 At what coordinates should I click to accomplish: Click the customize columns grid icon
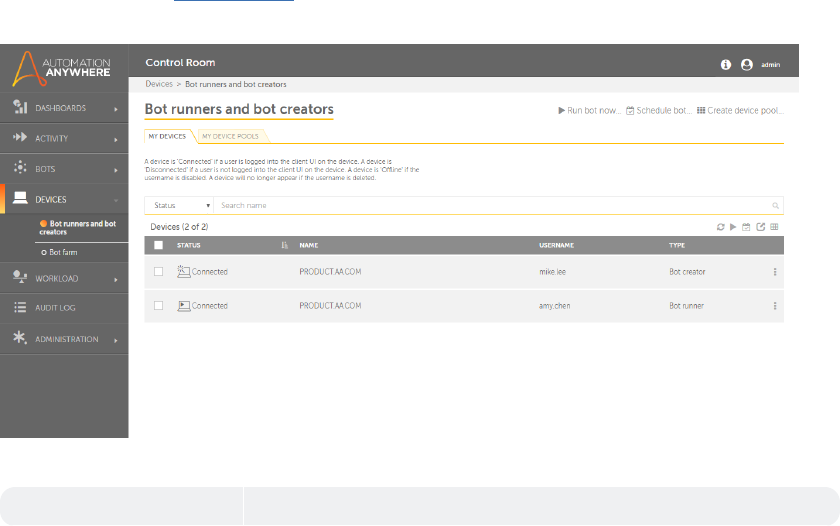774,227
